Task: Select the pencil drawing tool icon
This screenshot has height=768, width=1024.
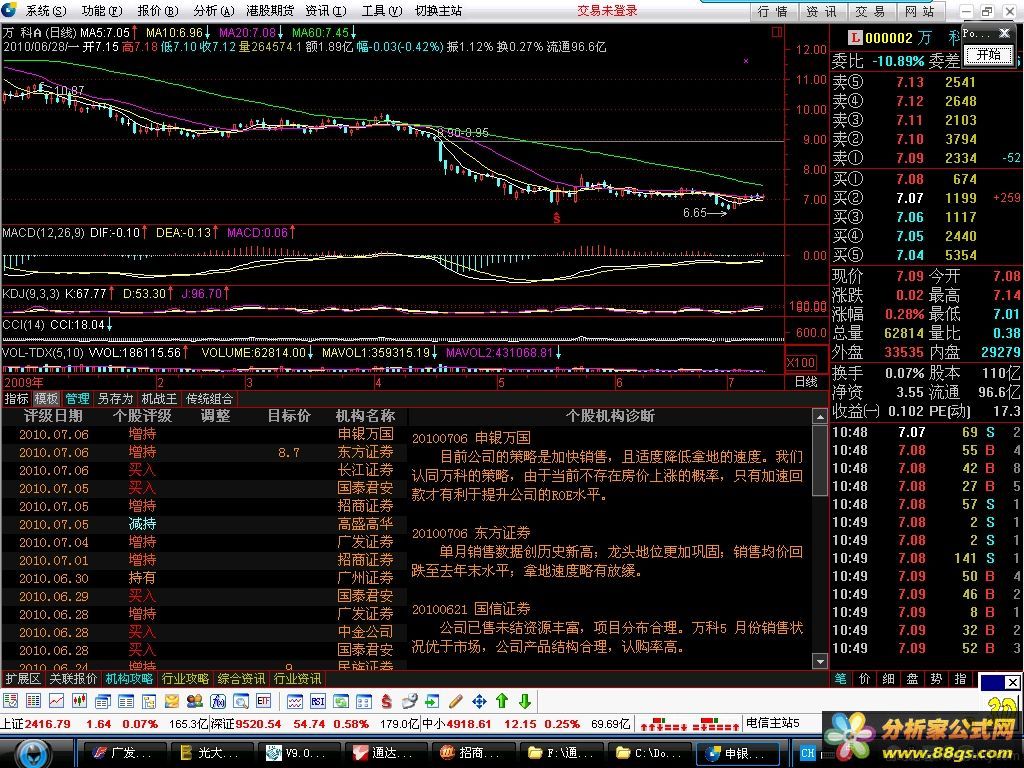Action: coord(456,701)
